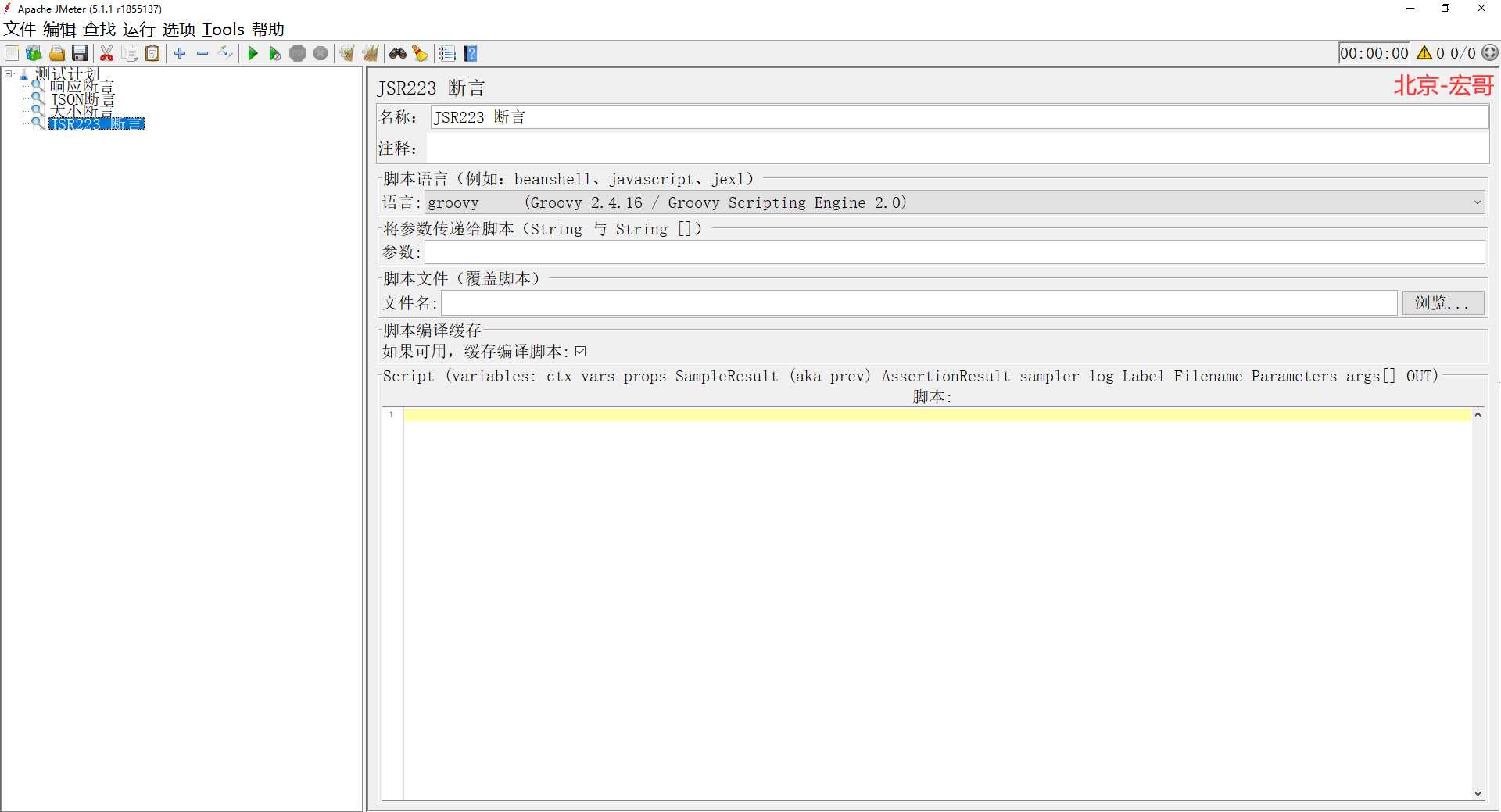Image resolution: width=1501 pixels, height=812 pixels.
Task: Open the 运行 menu
Action: (x=139, y=30)
